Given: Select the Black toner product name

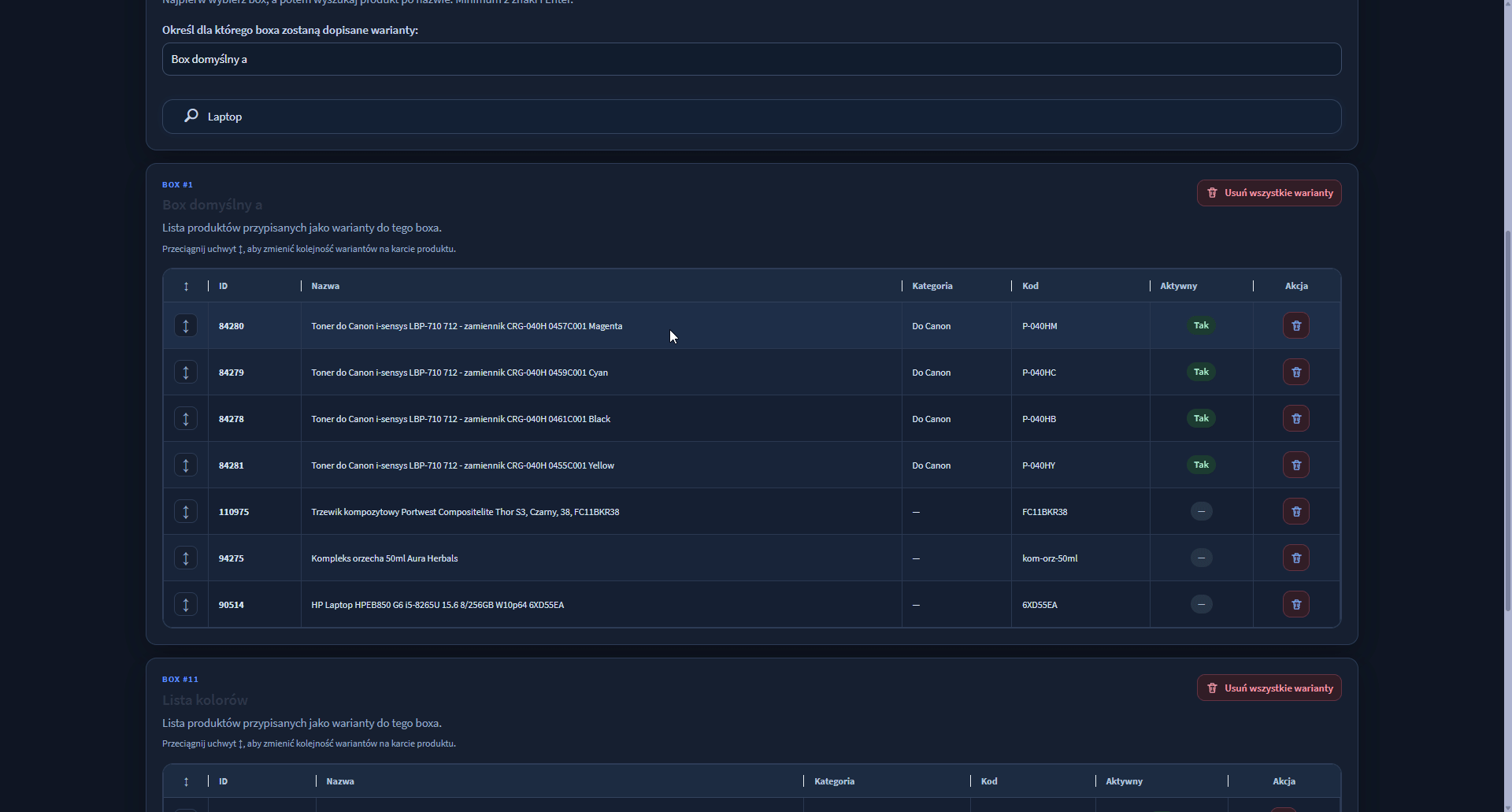Looking at the screenshot, I should pos(461,419).
